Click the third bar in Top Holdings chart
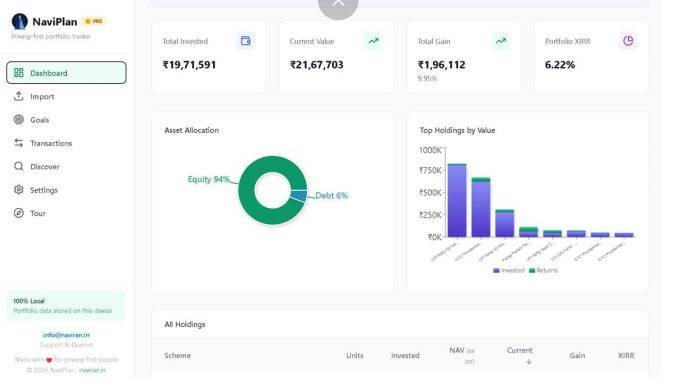This screenshot has width=680, height=383. tap(505, 223)
